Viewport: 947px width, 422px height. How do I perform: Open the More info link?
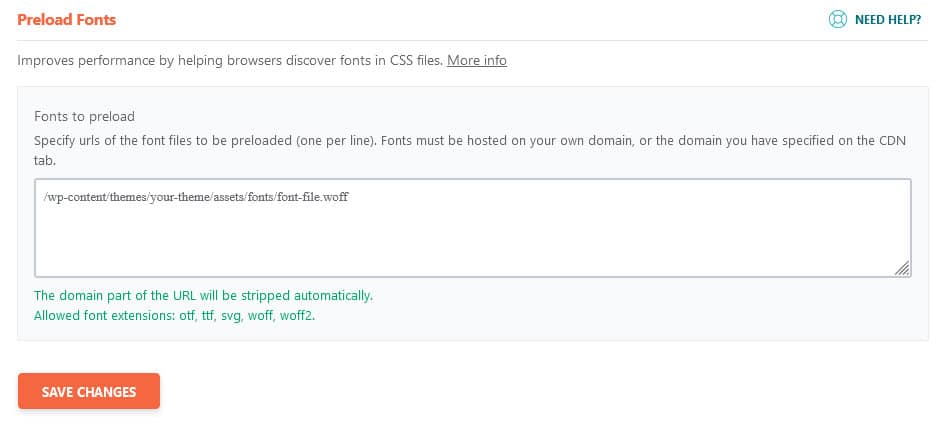click(477, 60)
